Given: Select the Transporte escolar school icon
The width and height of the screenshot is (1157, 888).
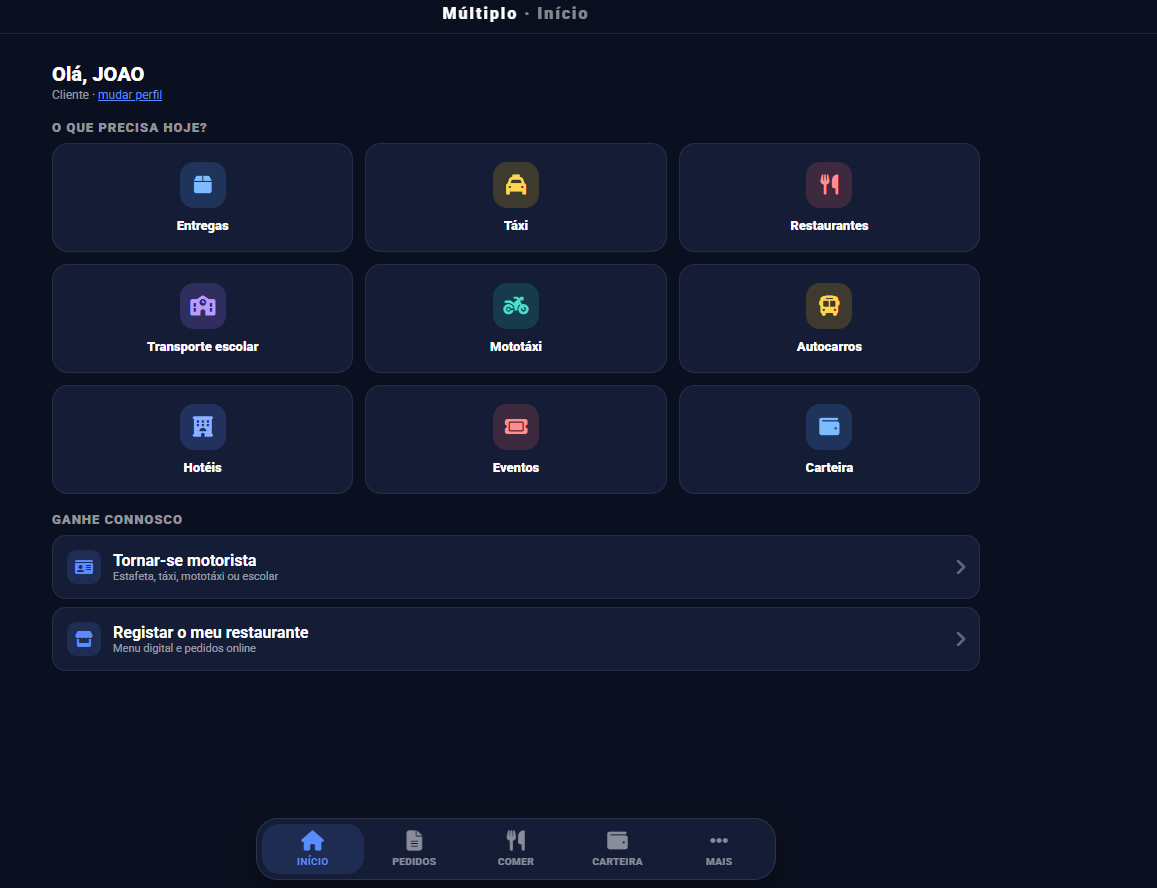Looking at the screenshot, I should click(203, 306).
